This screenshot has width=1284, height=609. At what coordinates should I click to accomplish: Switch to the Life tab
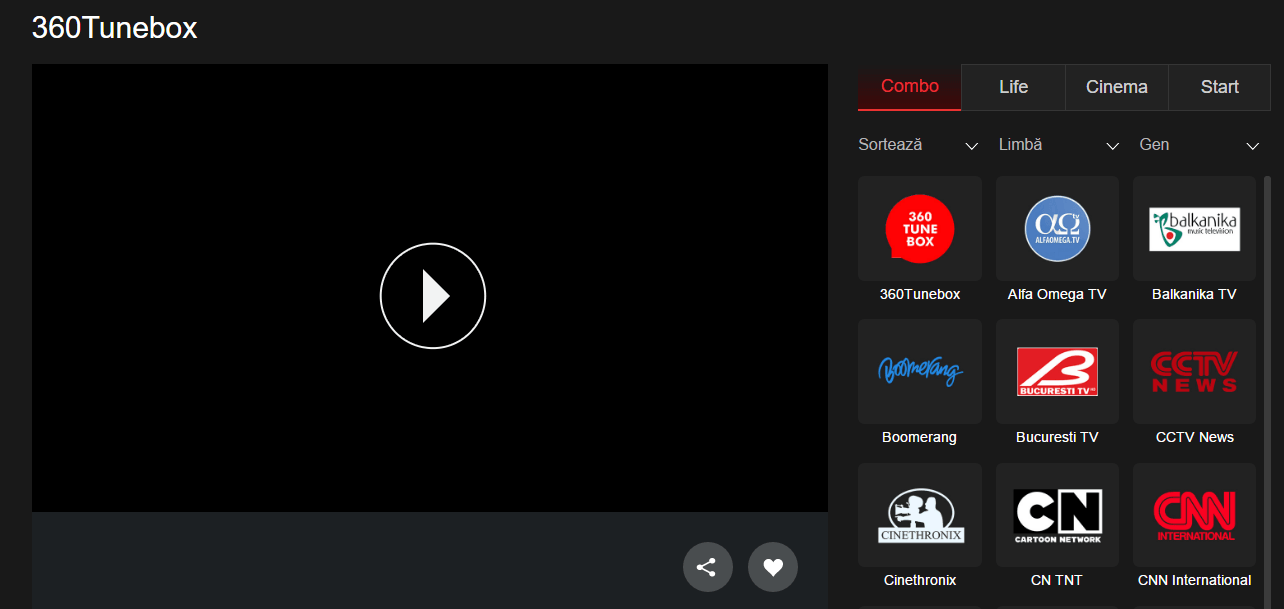[x=1013, y=87]
